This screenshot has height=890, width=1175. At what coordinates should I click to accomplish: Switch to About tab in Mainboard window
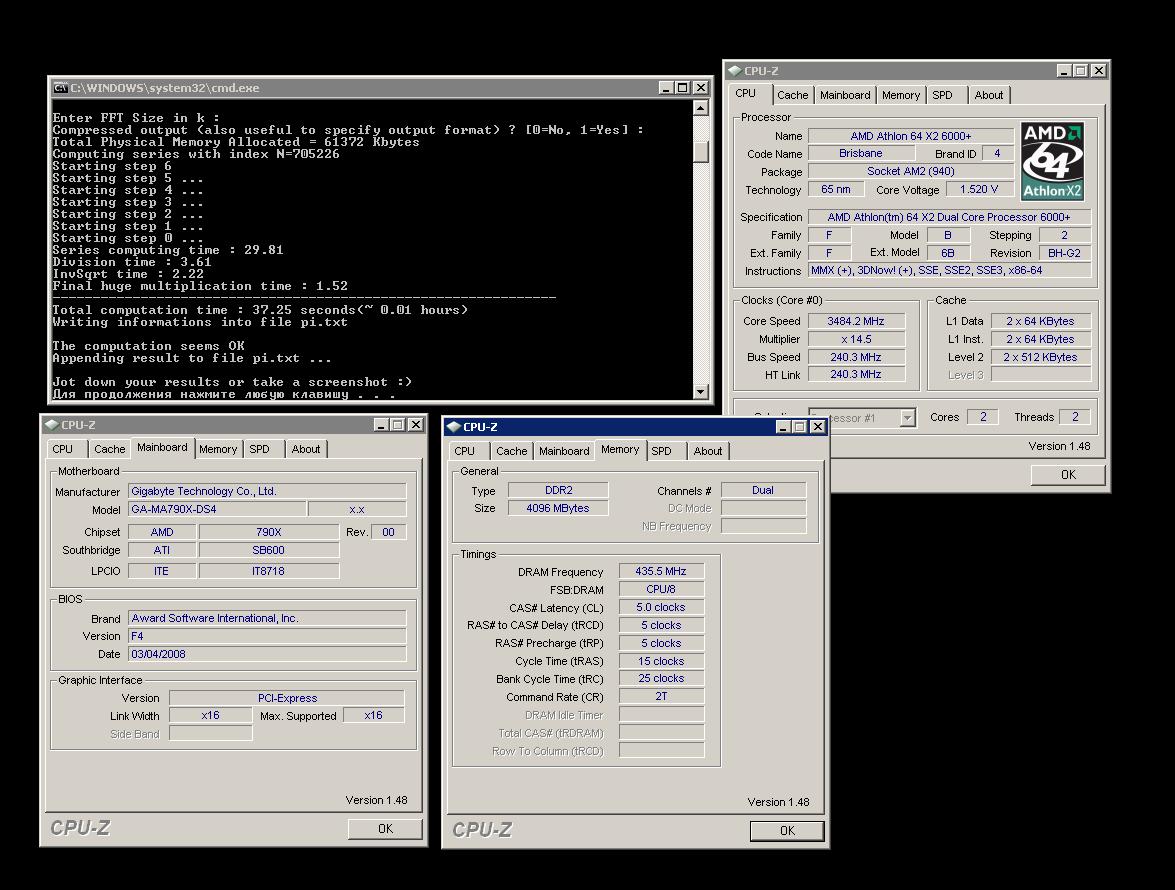(306, 449)
